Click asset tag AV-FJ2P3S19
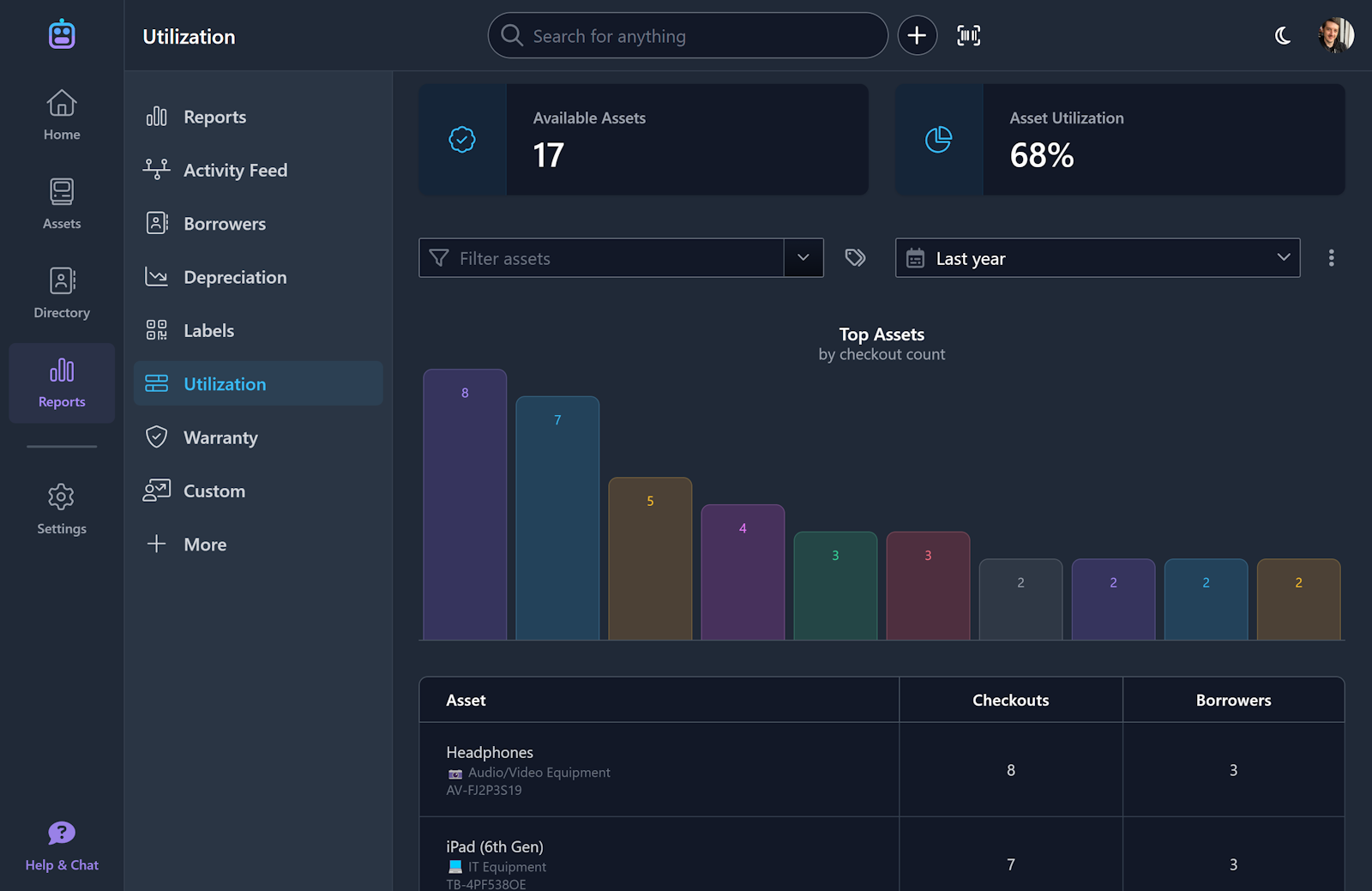This screenshot has width=1372, height=891. coord(484,791)
